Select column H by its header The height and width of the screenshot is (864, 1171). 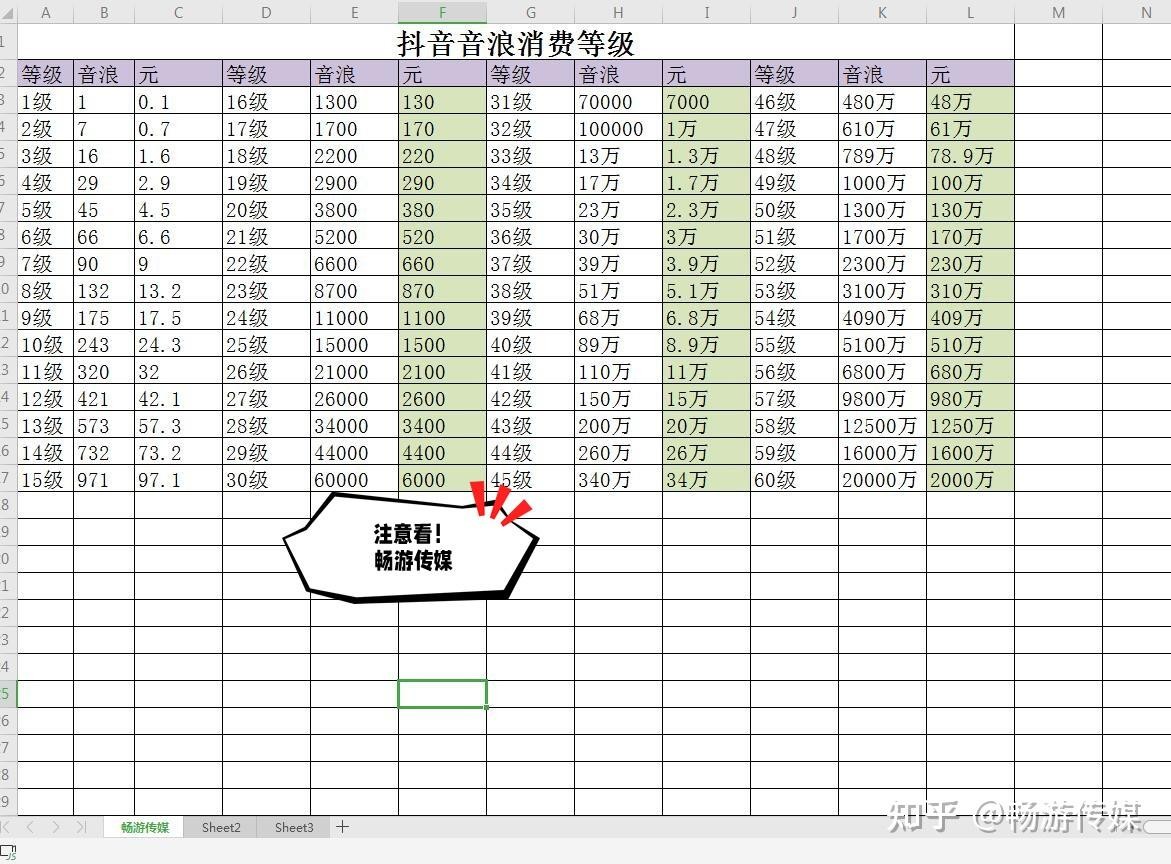[x=618, y=12]
